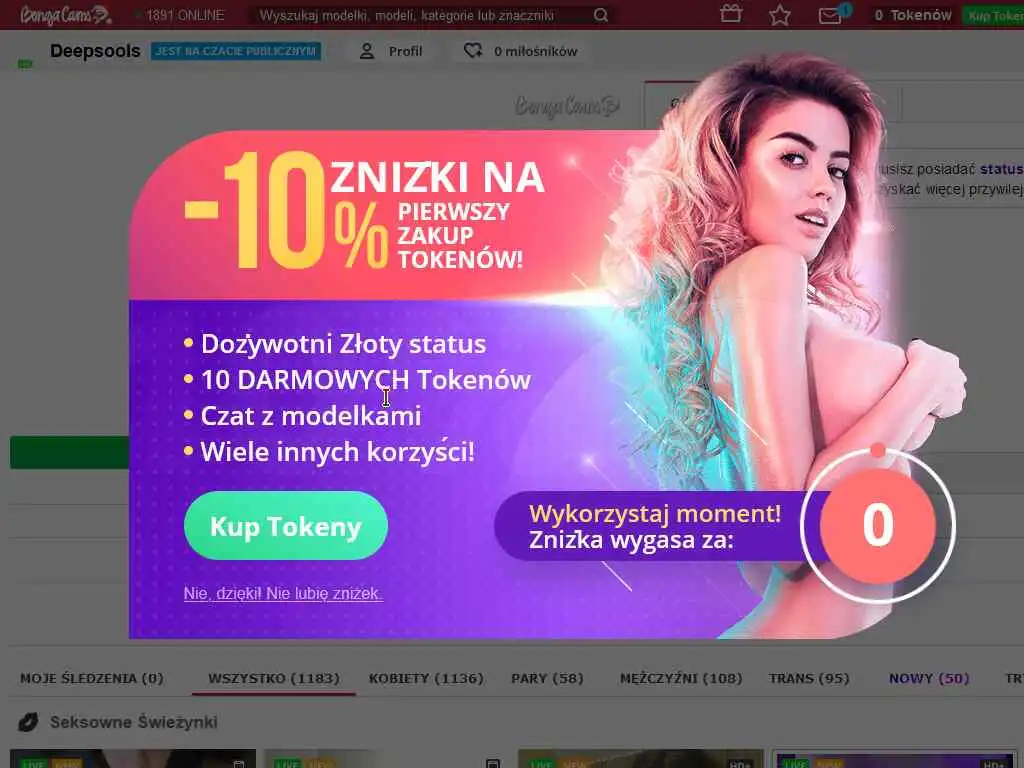
Task: Select the MĘŻCZYŹNI tab
Action: click(x=681, y=679)
